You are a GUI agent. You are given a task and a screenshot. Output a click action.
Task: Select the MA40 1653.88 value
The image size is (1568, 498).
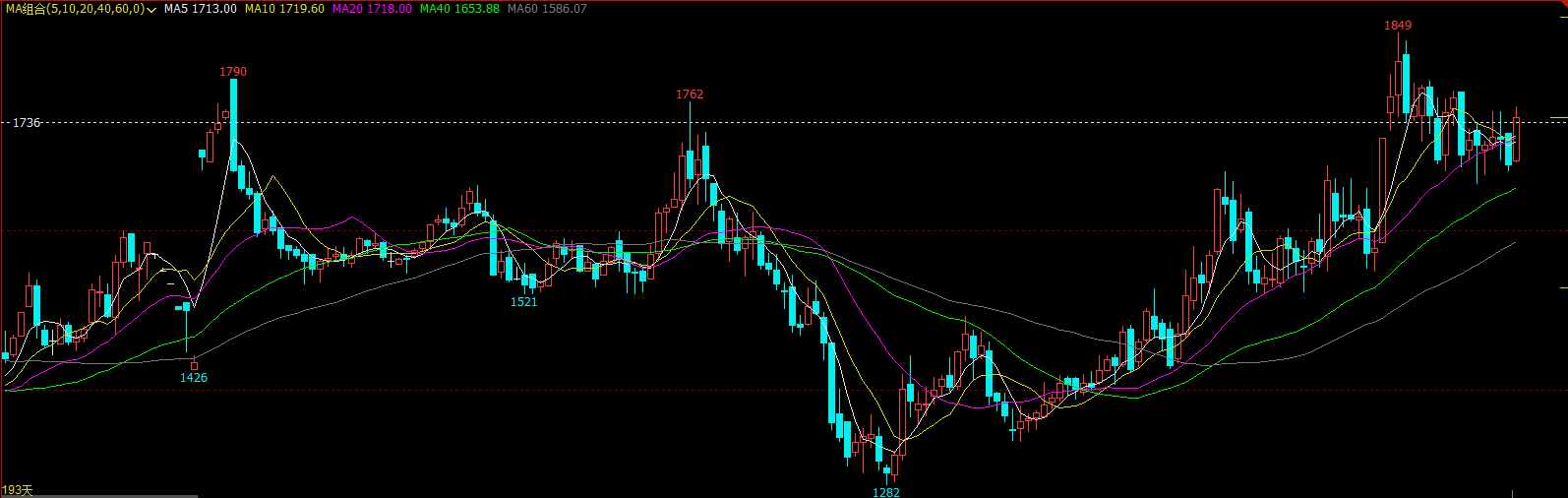pyautogui.click(x=459, y=9)
